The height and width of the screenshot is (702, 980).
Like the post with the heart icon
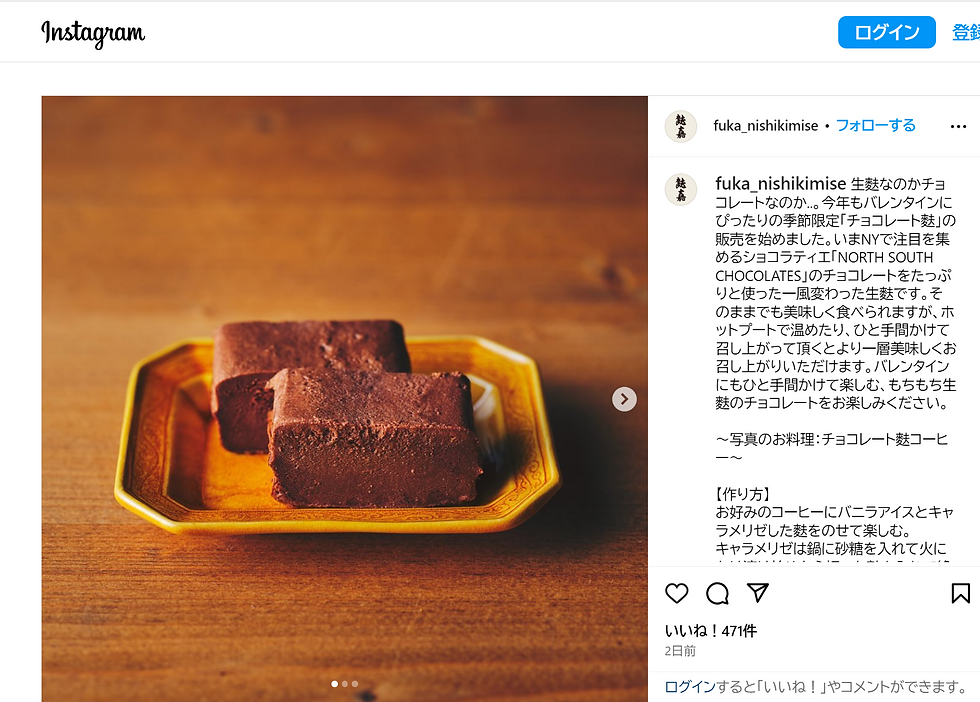676,593
